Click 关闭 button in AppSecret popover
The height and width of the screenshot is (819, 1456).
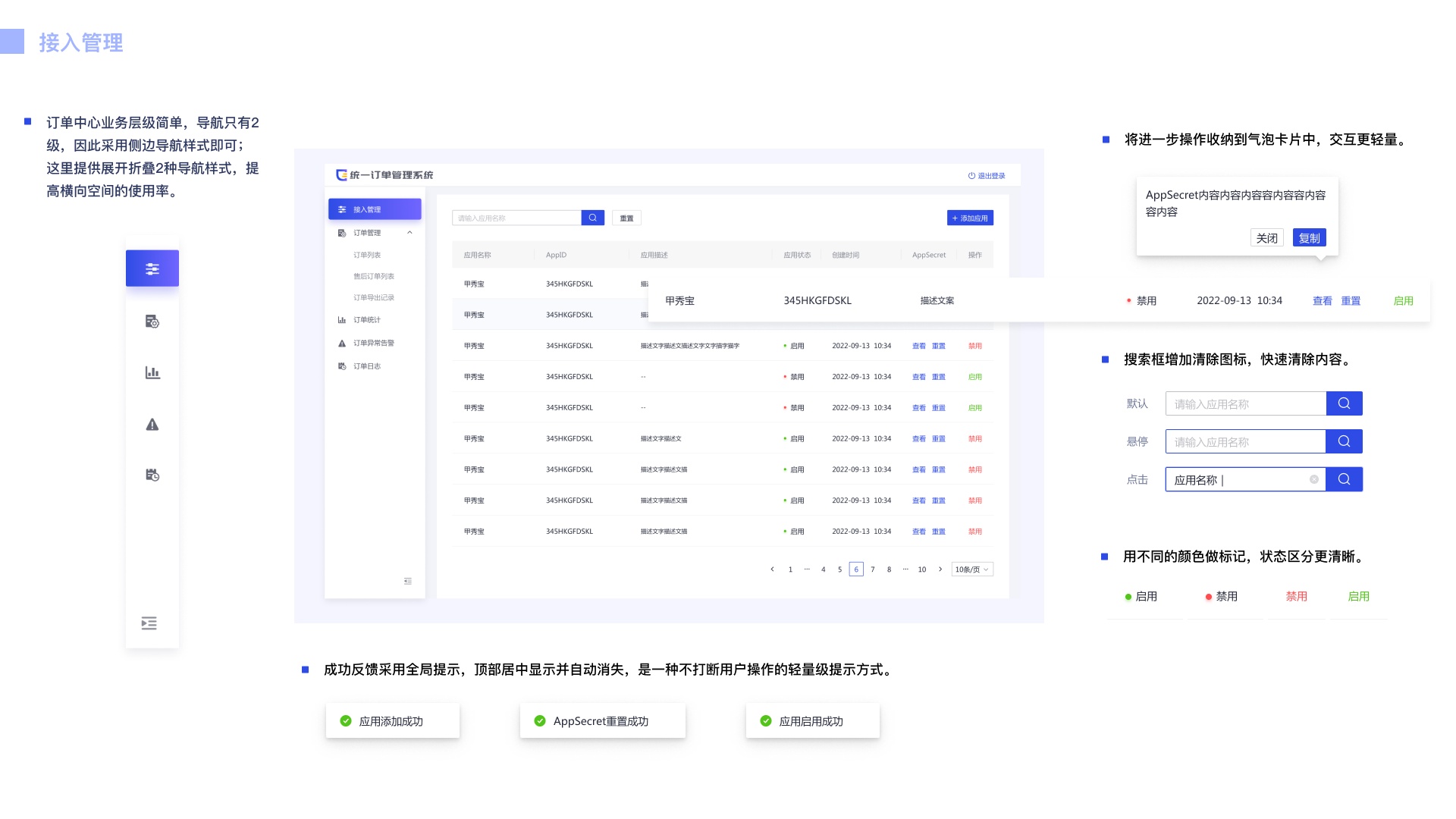1266,238
